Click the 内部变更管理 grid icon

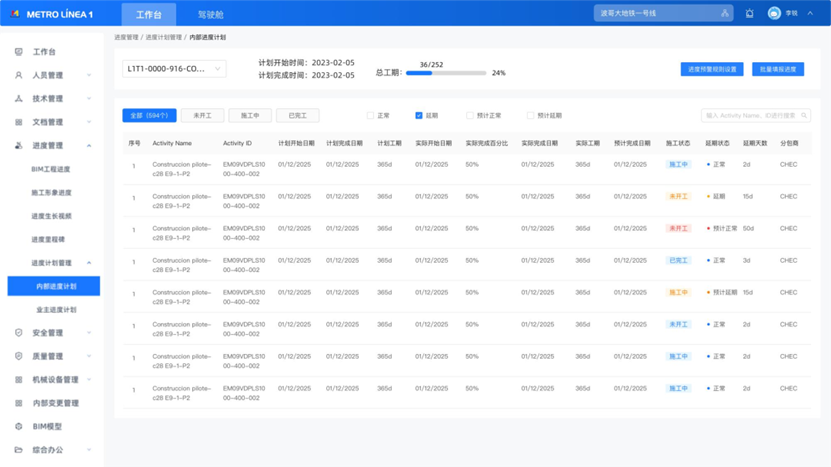19,403
